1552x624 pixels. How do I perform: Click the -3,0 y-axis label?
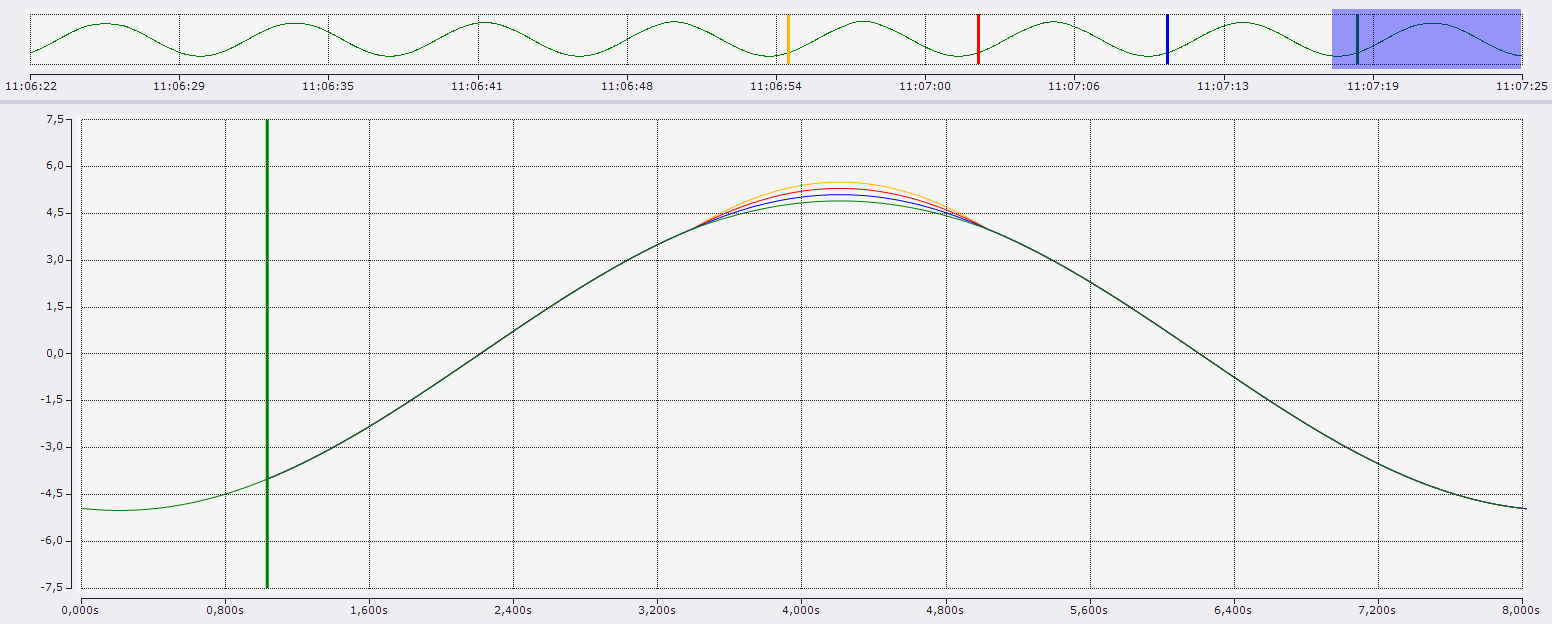54,447
